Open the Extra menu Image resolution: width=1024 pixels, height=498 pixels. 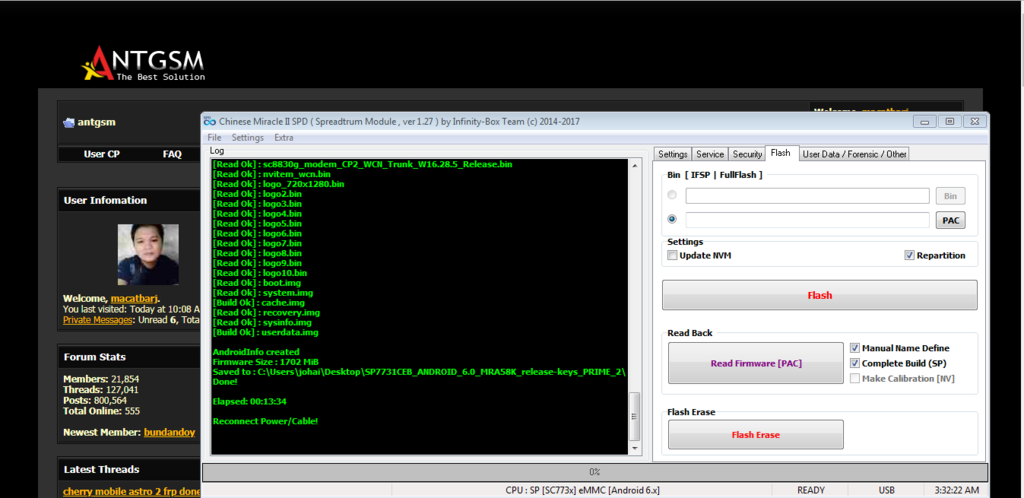(x=283, y=138)
